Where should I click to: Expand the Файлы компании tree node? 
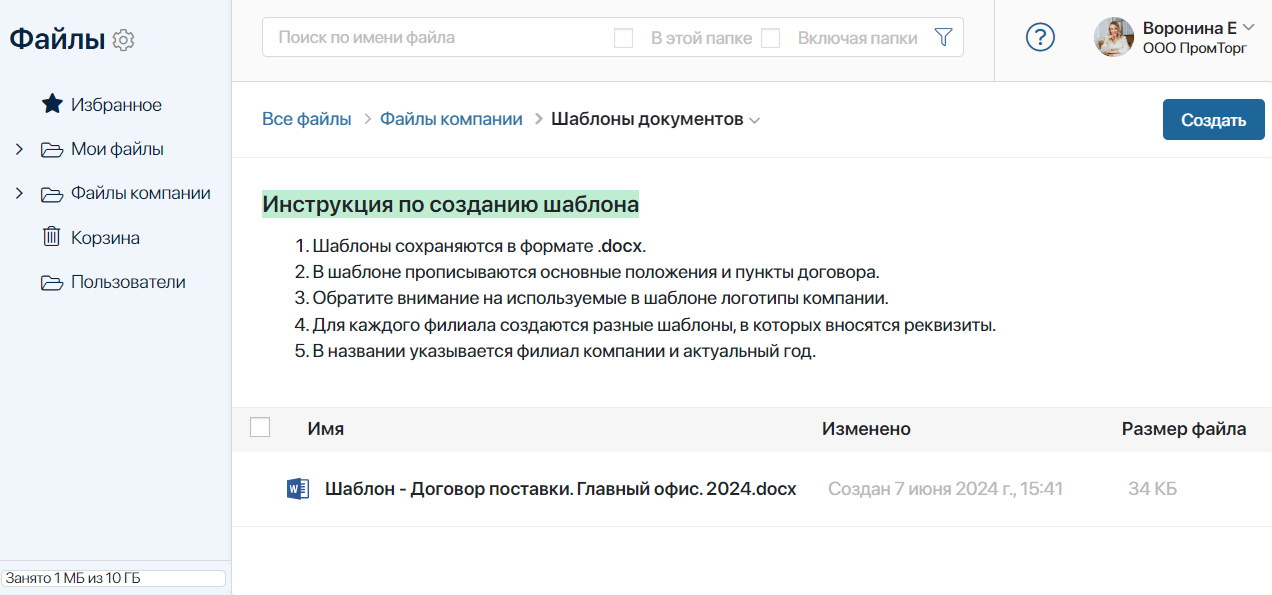click(19, 194)
